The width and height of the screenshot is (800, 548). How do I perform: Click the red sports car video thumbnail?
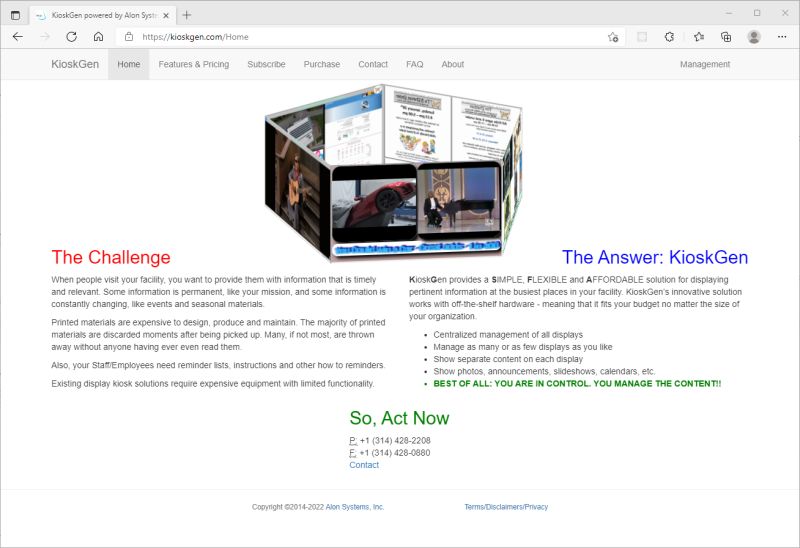click(374, 203)
